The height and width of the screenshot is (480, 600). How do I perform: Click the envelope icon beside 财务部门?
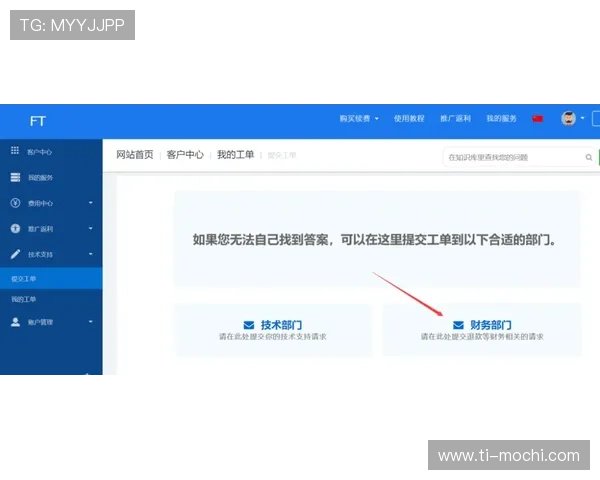click(x=458, y=325)
